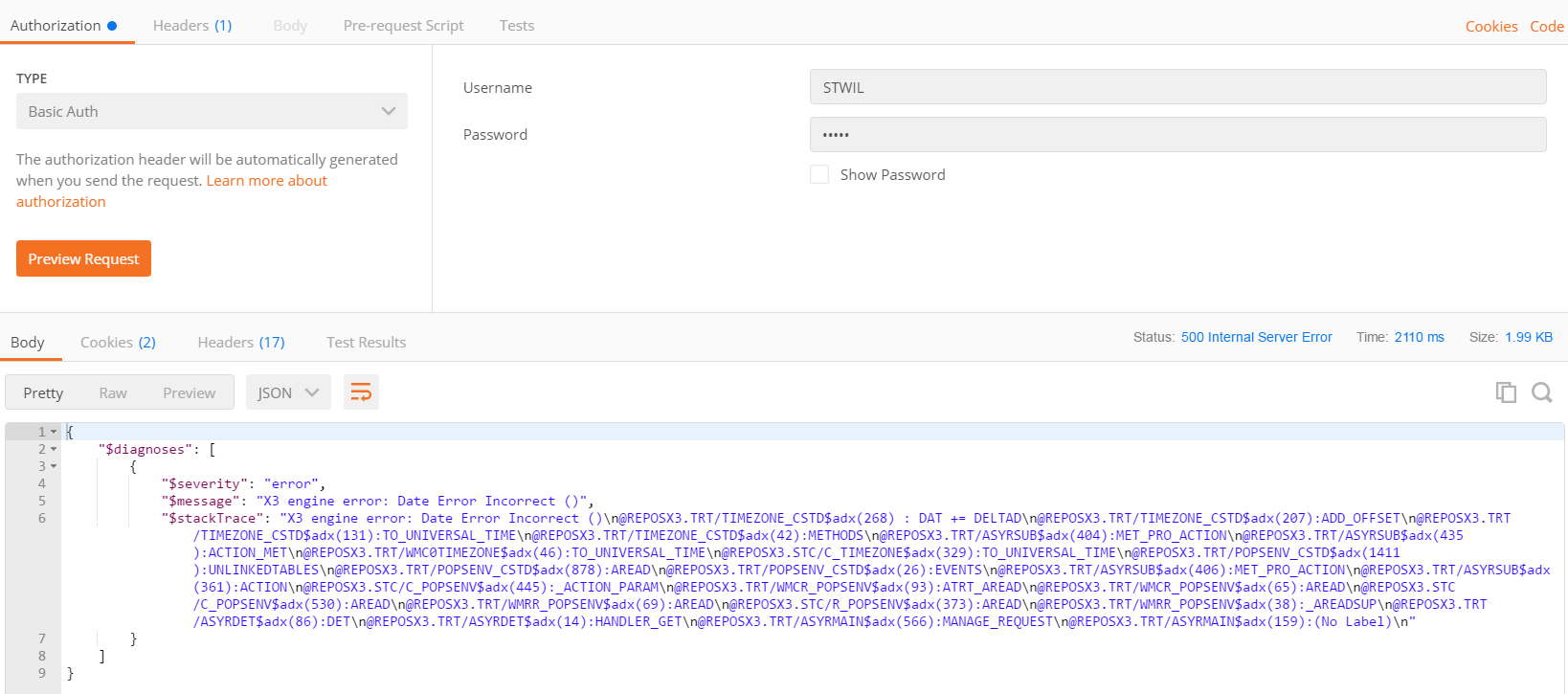1568x694 pixels.
Task: Click the 1.99 KB size value
Action: (1529, 337)
